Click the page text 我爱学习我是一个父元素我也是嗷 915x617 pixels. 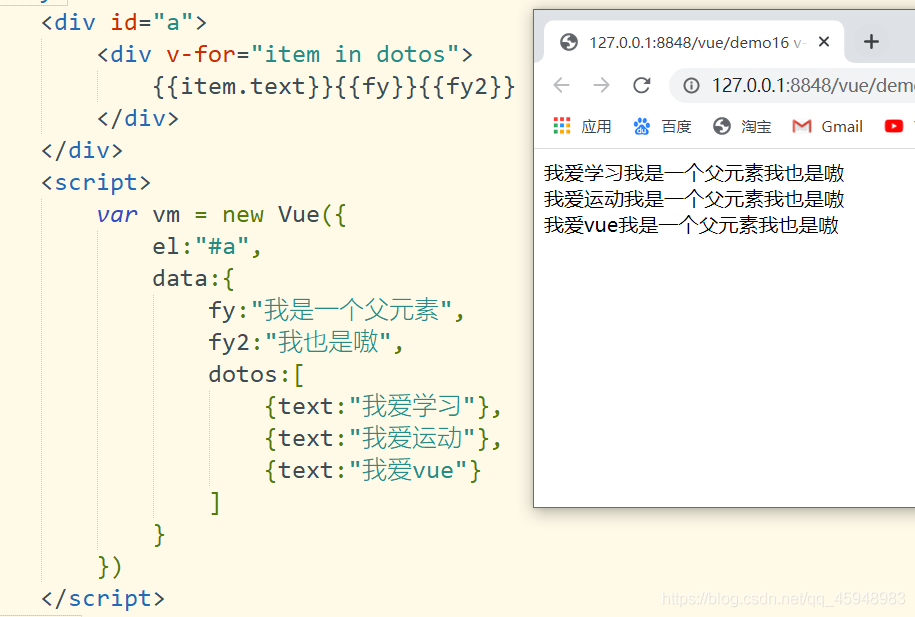coord(694,173)
